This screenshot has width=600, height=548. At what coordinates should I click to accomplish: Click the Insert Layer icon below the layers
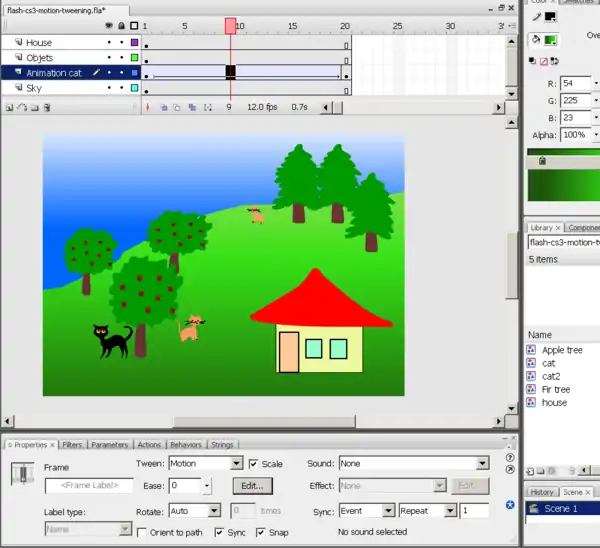9,107
